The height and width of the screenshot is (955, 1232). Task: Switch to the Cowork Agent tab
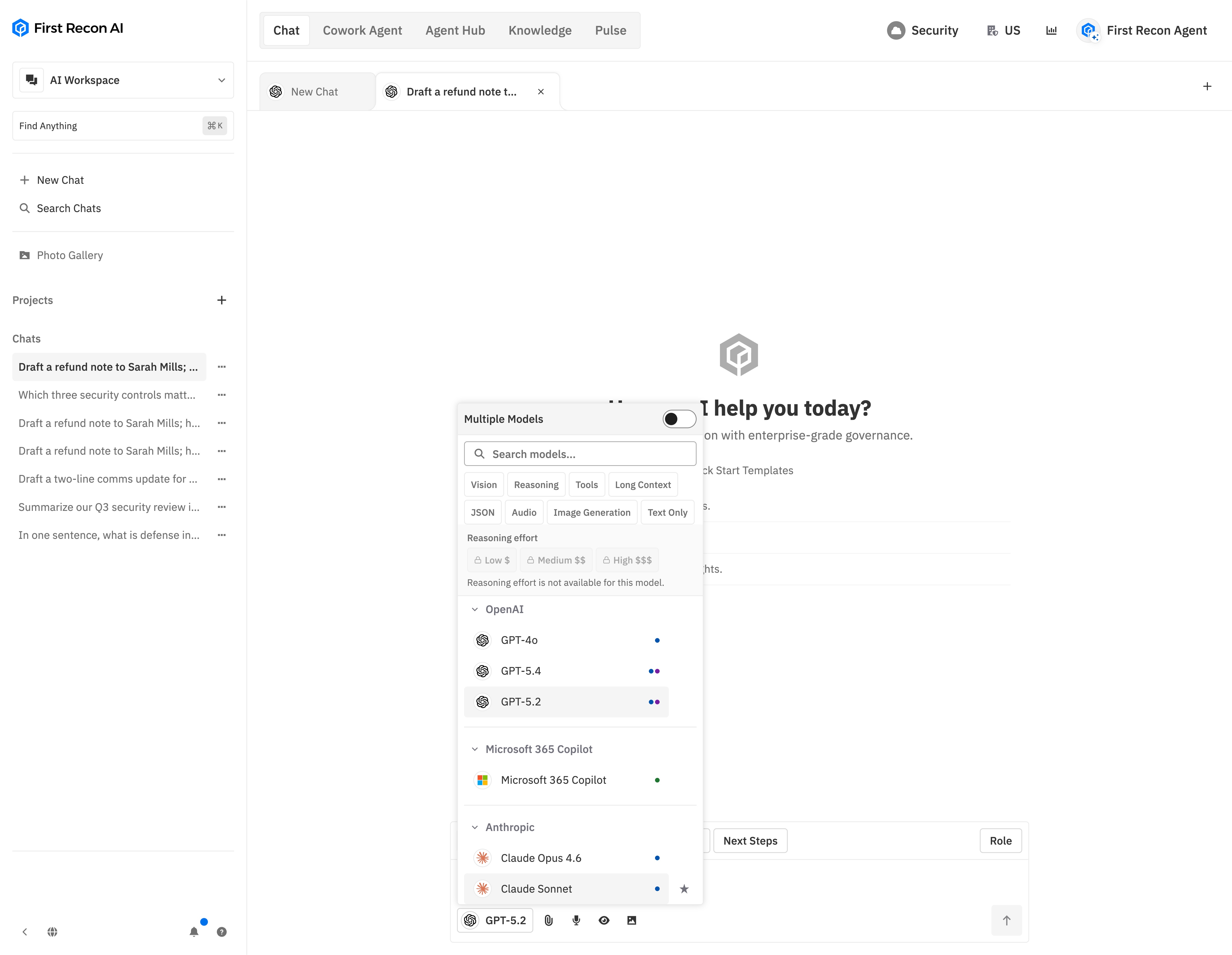tap(362, 31)
